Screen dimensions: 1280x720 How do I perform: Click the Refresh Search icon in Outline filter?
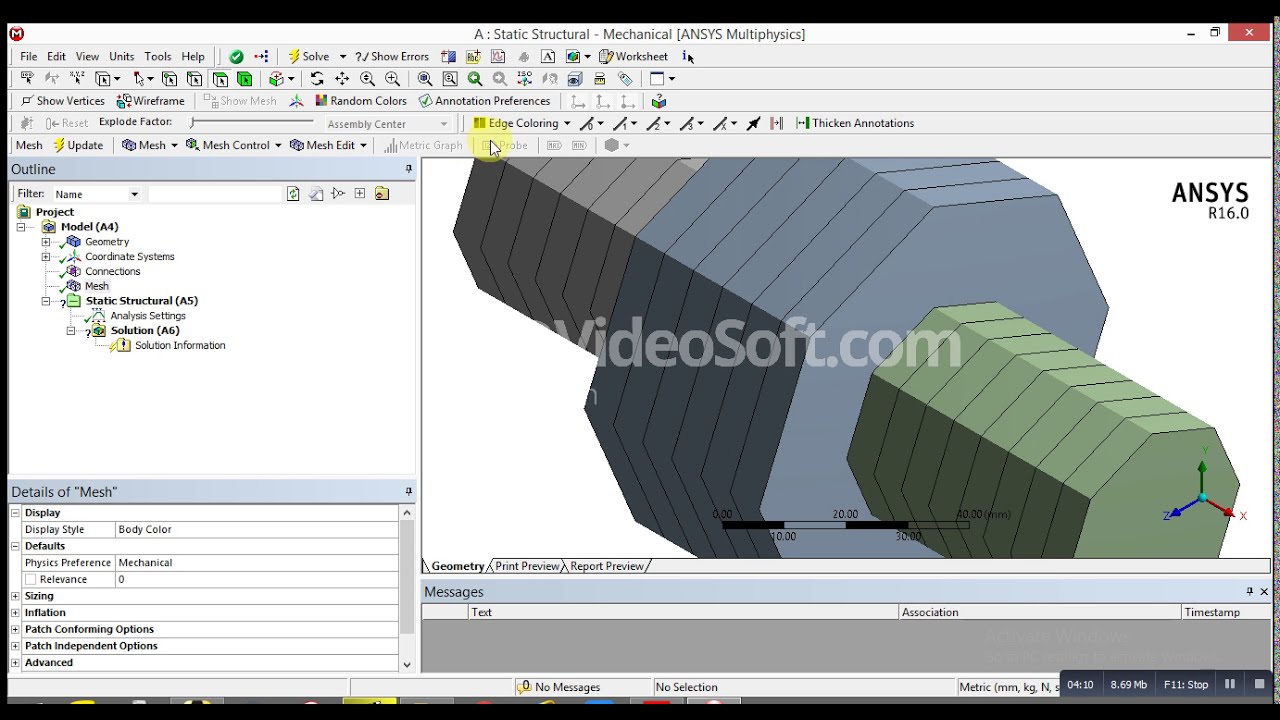pos(293,194)
